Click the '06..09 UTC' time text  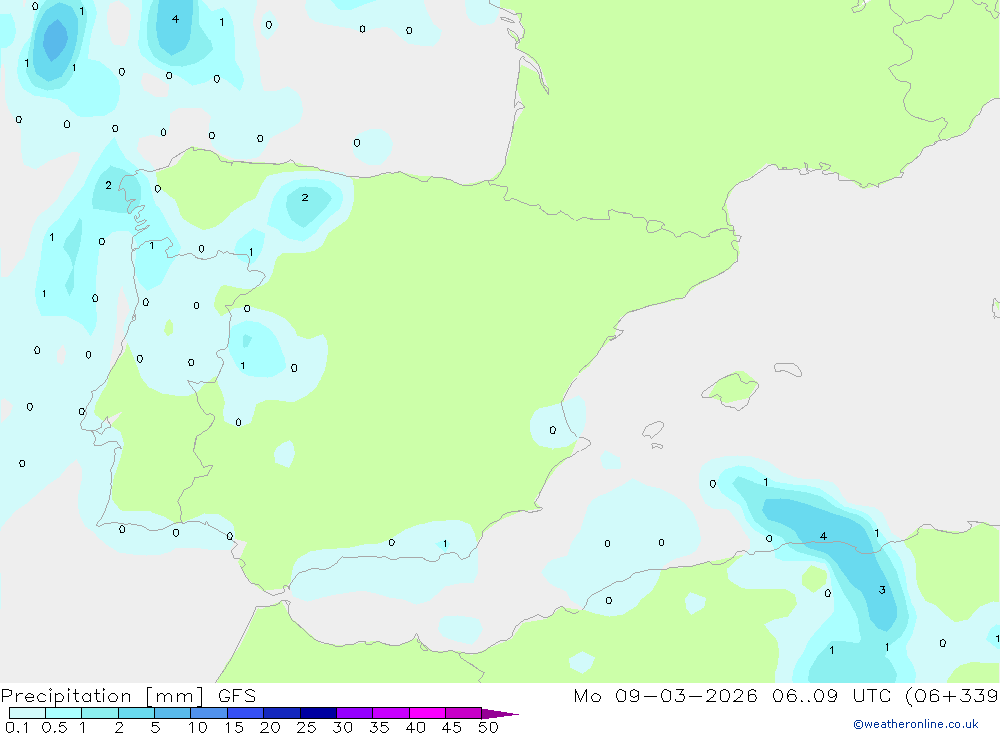tap(830, 695)
